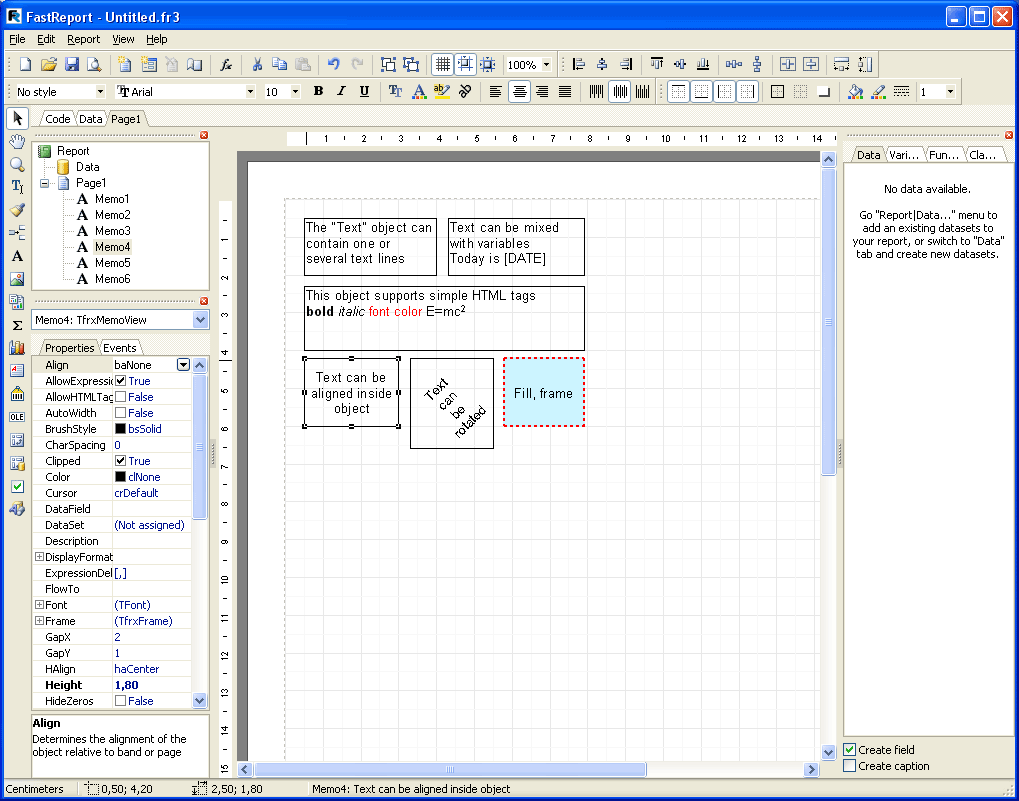The image size is (1019, 801).
Task: Open the font size 10 dropdown
Action: [x=295, y=92]
